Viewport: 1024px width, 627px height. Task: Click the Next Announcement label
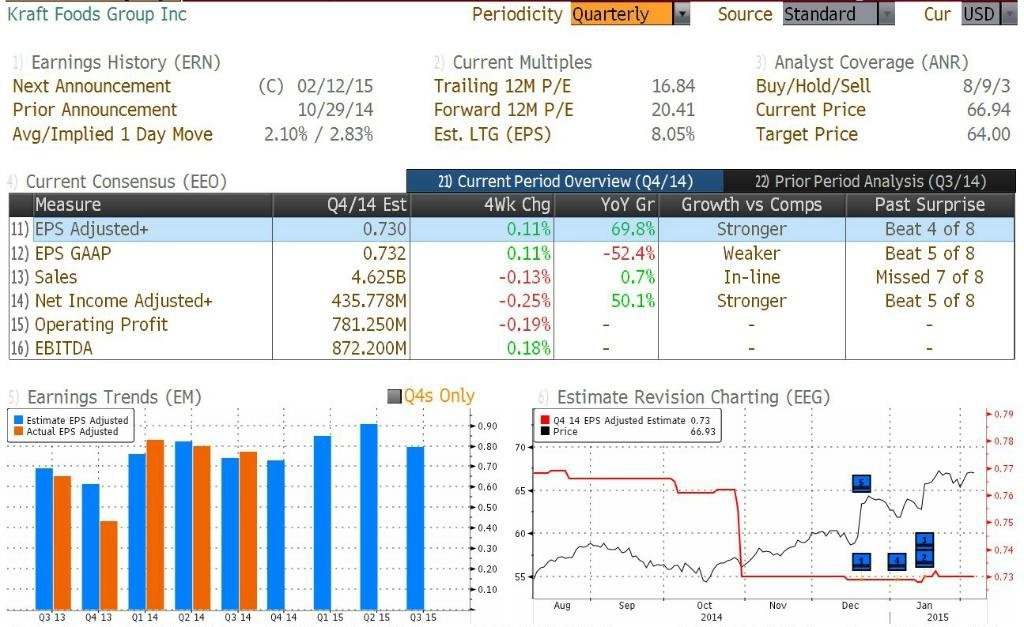tap(91, 86)
